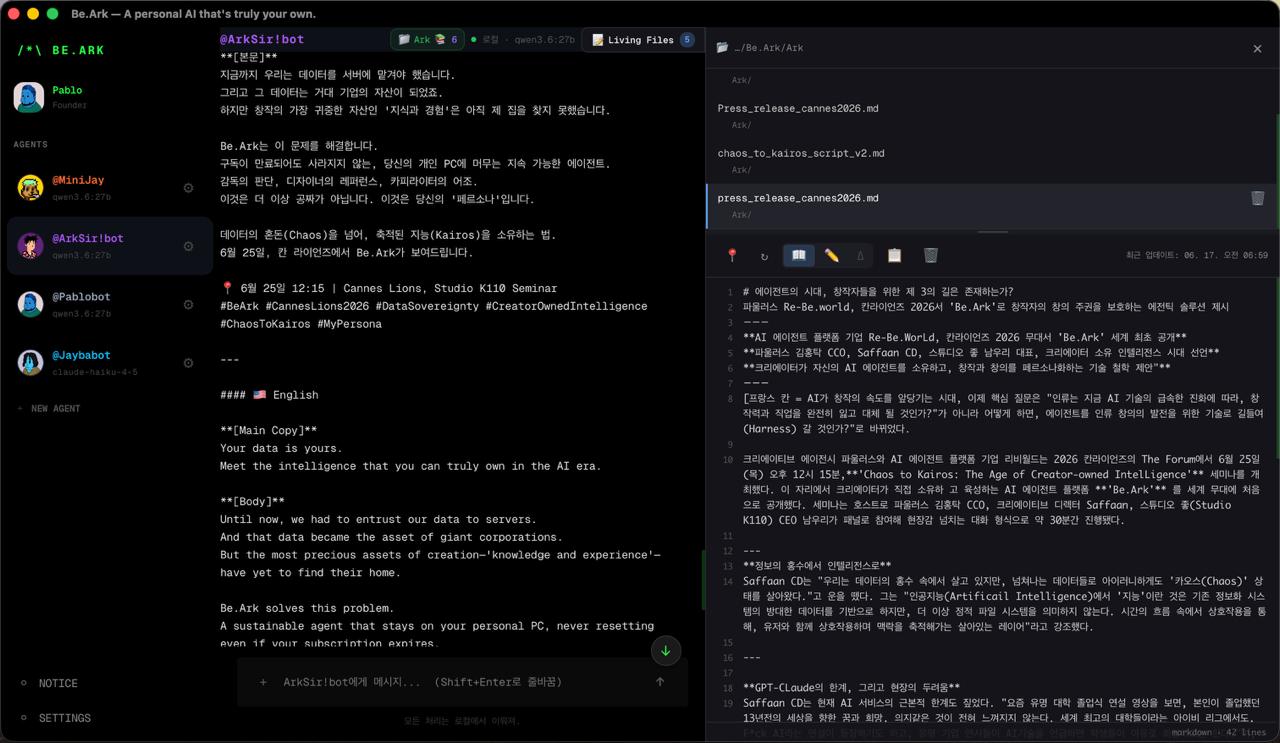Create a new agent via NEW AGENT

(49, 408)
